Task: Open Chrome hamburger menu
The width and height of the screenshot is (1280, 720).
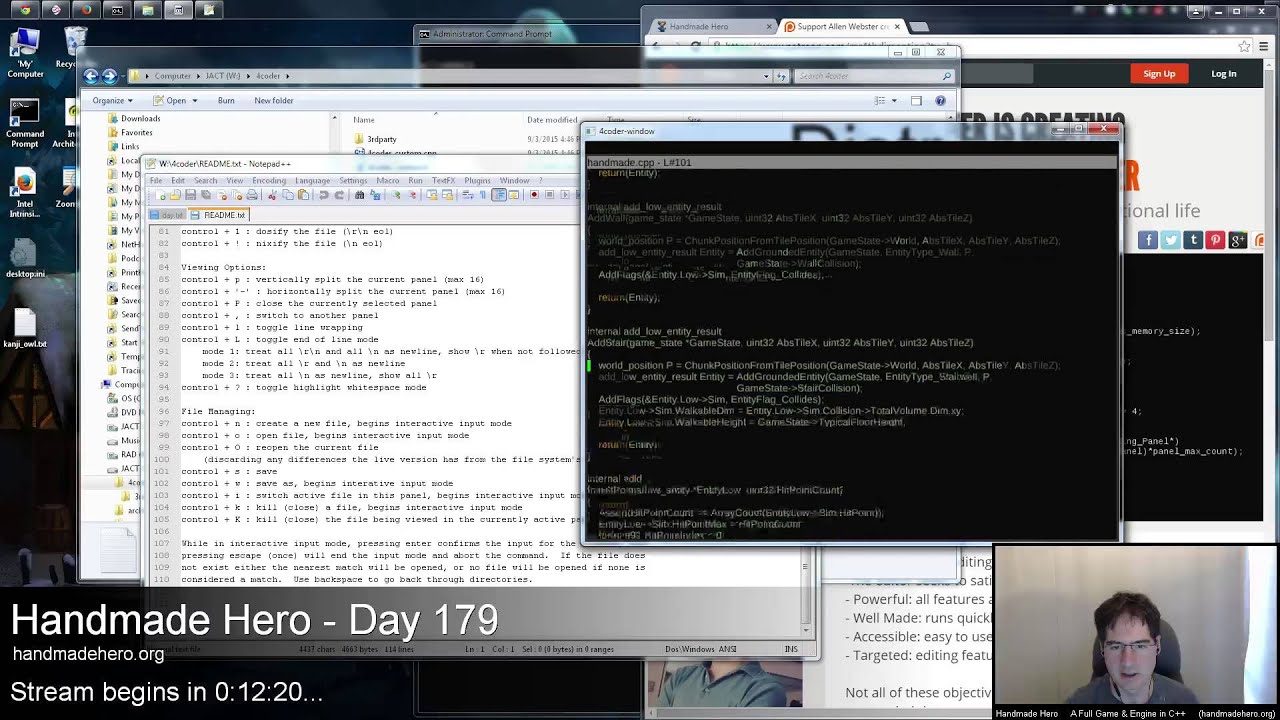Action: click(x=1265, y=46)
